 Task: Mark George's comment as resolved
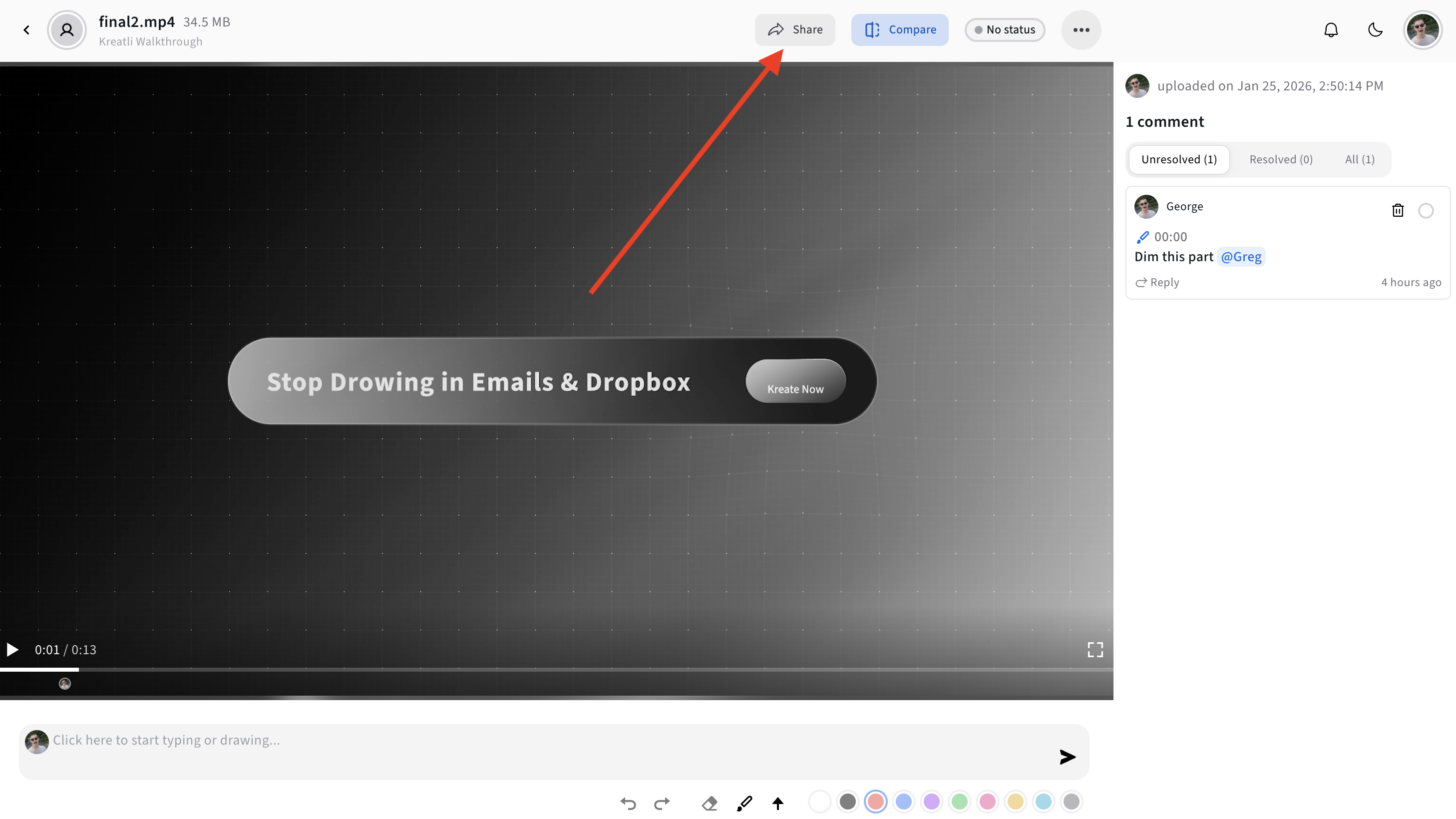(x=1426, y=210)
